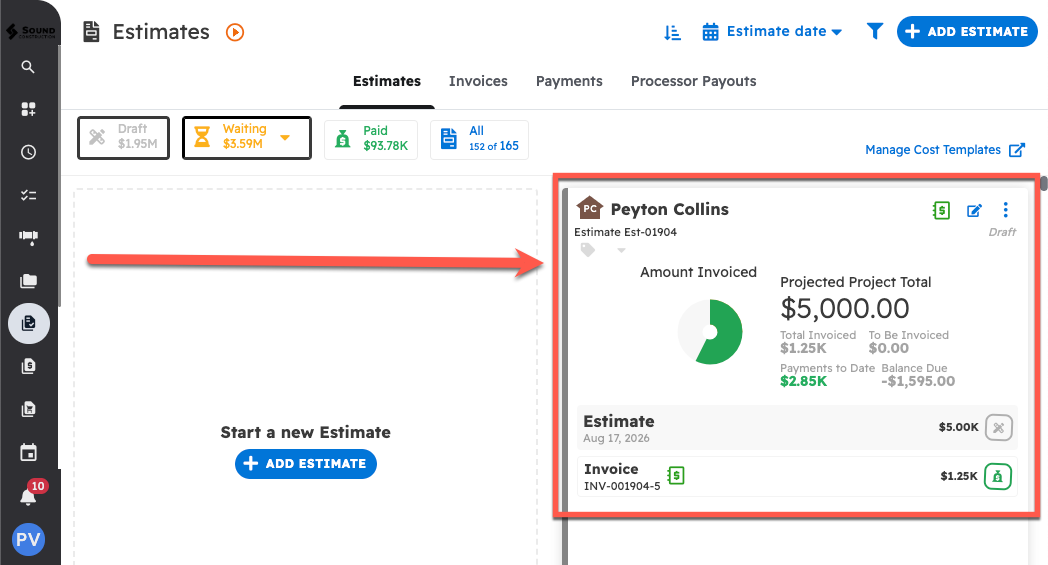Expand the Estimate date dropdown

tap(772, 32)
